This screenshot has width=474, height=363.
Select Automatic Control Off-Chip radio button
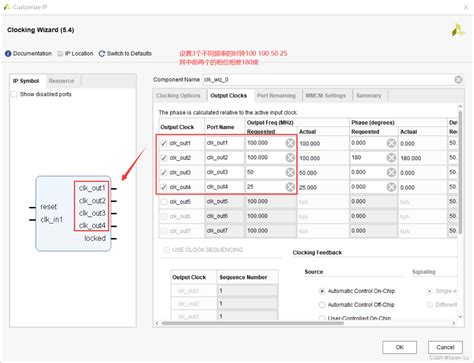point(322,305)
